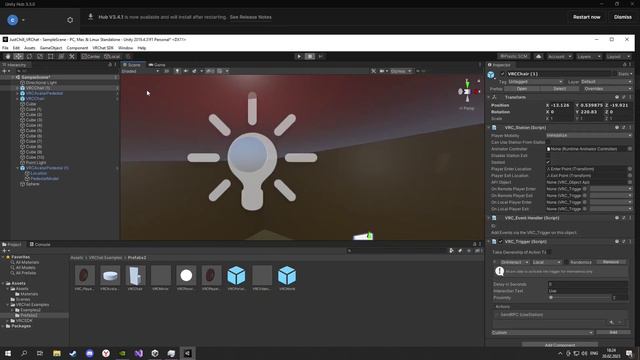
Task: Open the OnInteract trigger type dropdown
Action: click(514, 262)
